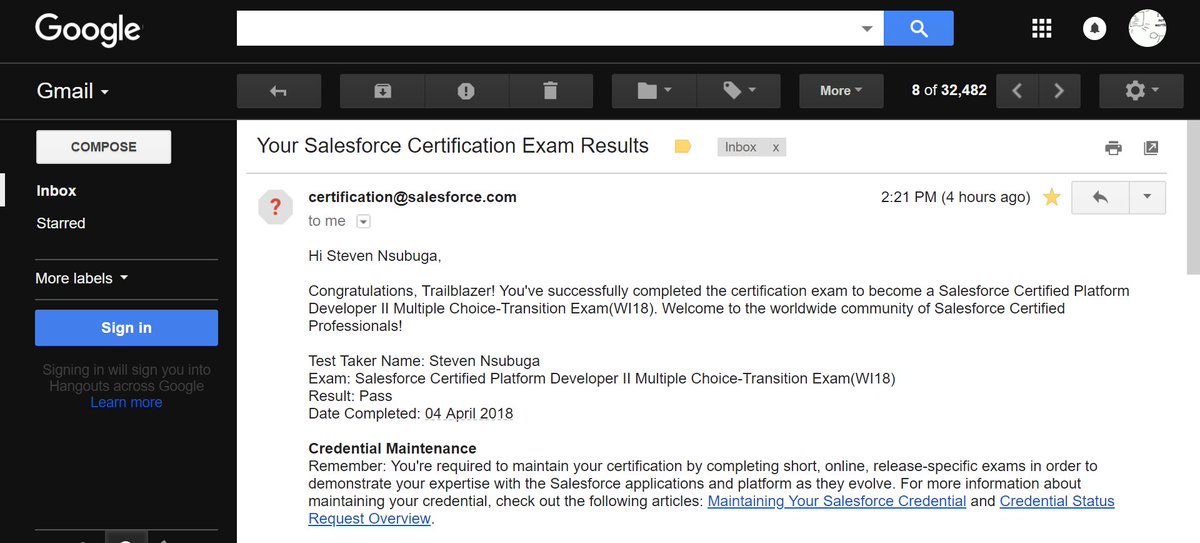
Task: Click the Sign in button for Hangouts
Action: pos(126,328)
